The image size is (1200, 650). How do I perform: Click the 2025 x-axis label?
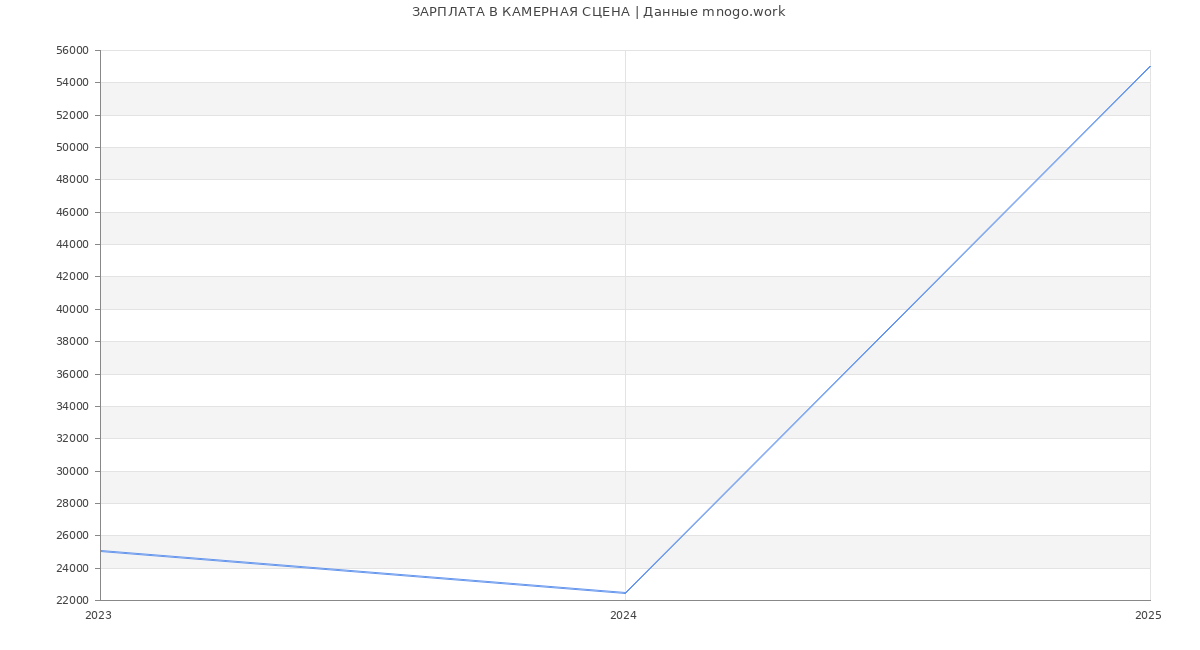point(1148,616)
